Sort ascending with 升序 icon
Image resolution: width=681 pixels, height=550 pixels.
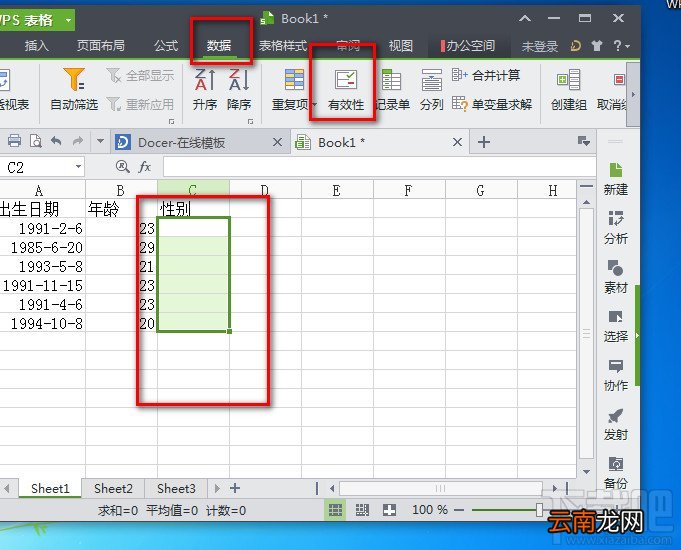[x=205, y=80]
